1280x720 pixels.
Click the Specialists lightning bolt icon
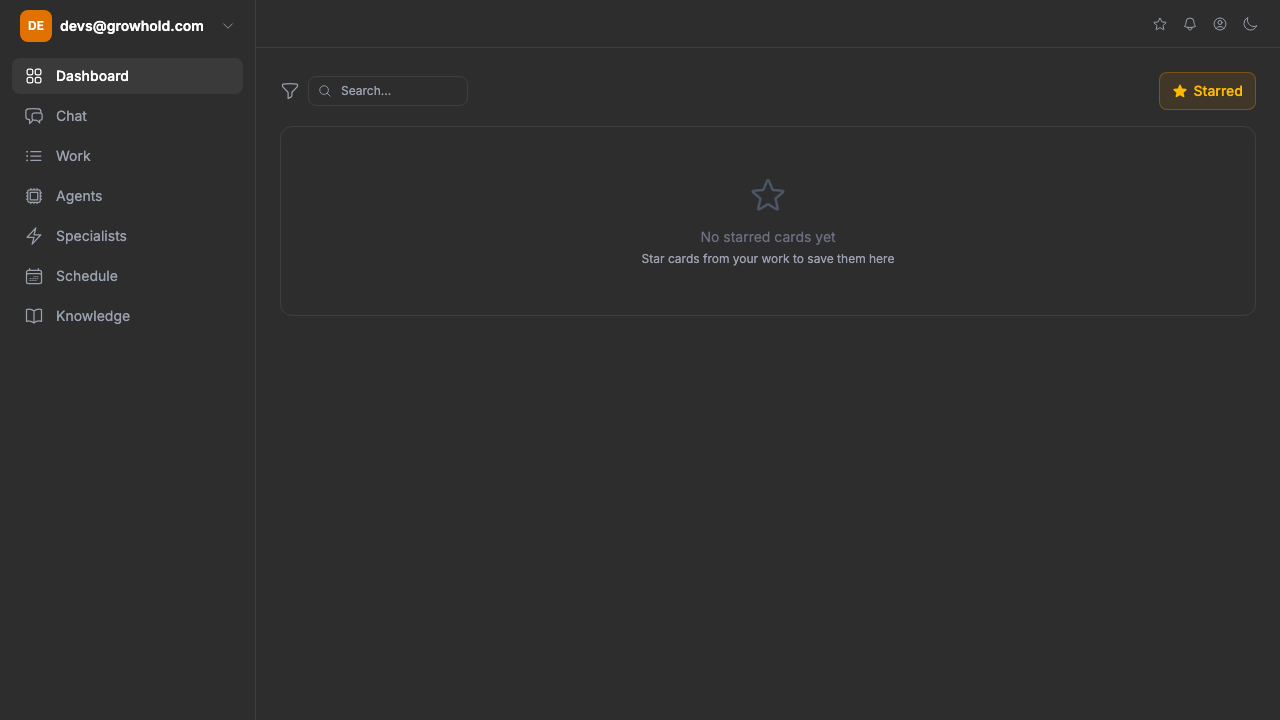coord(34,236)
